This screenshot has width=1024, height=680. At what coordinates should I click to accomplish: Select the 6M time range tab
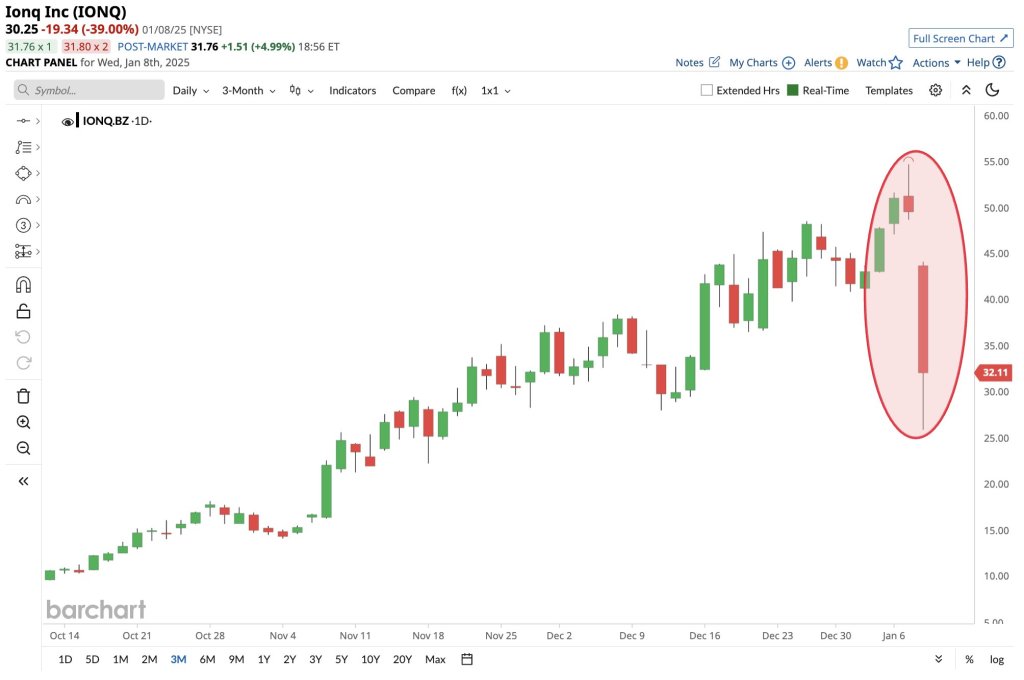point(207,659)
